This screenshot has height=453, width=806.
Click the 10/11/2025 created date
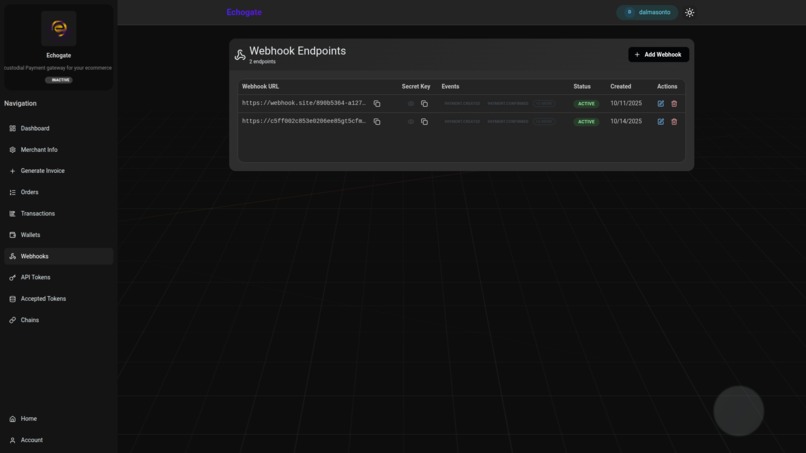pyautogui.click(x=626, y=103)
